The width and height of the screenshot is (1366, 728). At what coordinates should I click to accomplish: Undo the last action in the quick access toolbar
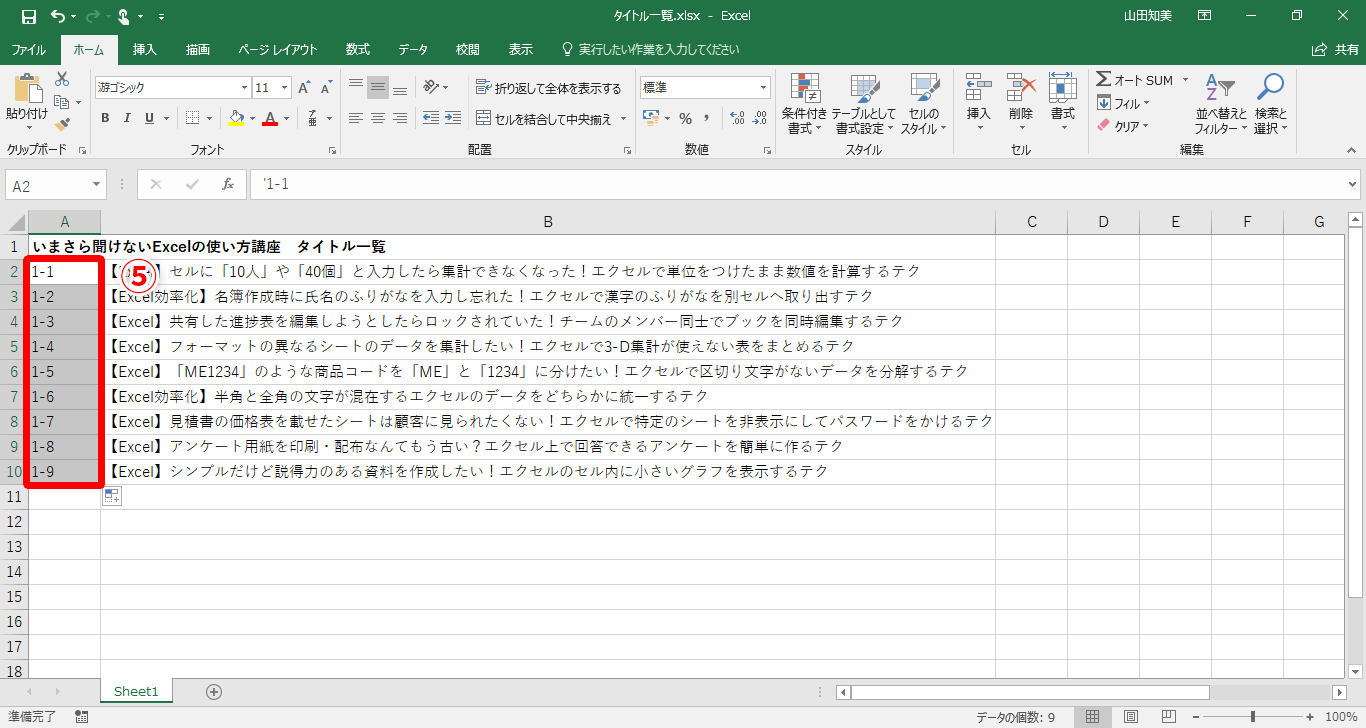[x=57, y=16]
